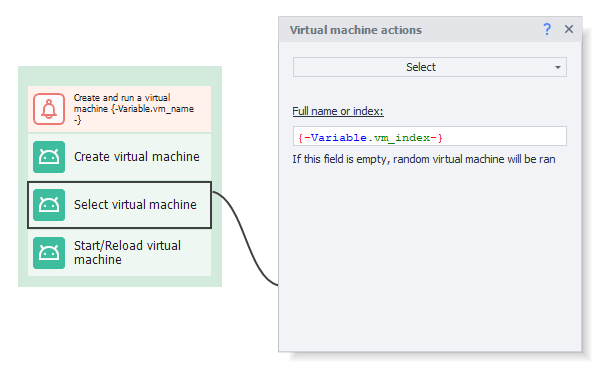Open the Select action dropdown
The image size is (605, 375).
(429, 67)
